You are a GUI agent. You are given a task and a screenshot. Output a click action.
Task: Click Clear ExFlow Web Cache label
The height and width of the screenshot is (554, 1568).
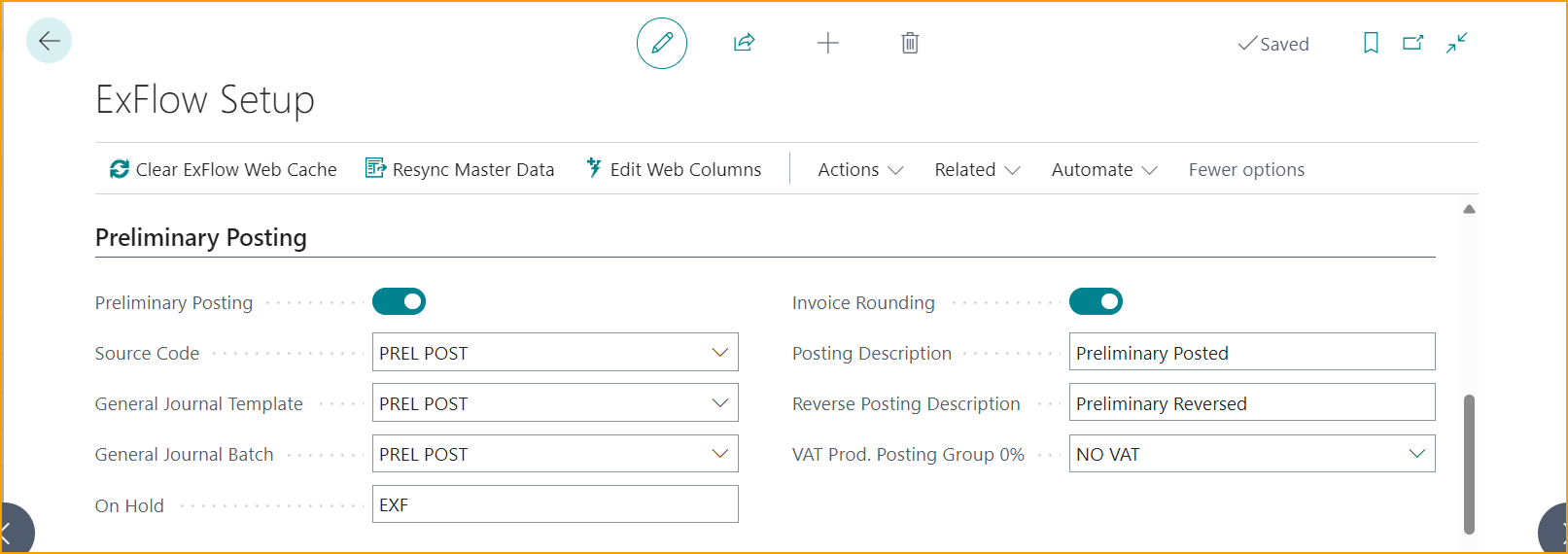coord(236,170)
